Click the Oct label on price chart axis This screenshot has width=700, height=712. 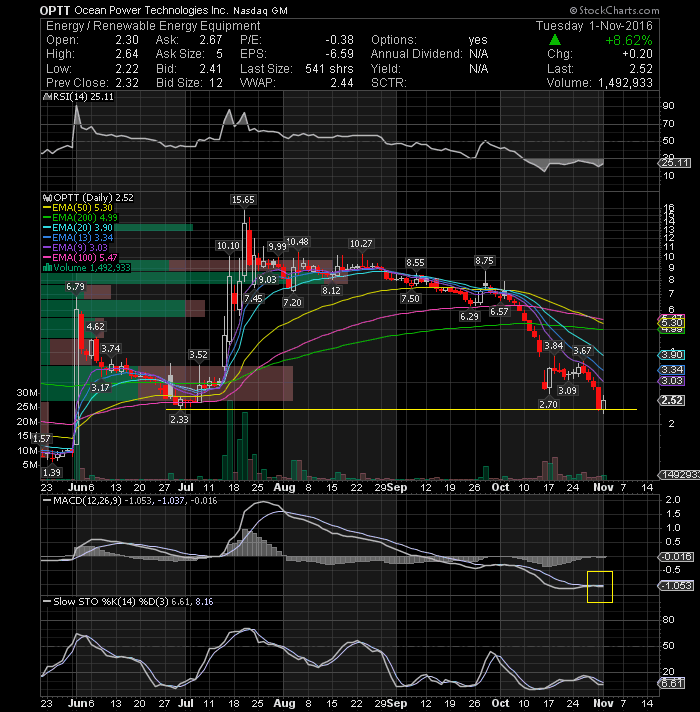click(500, 488)
